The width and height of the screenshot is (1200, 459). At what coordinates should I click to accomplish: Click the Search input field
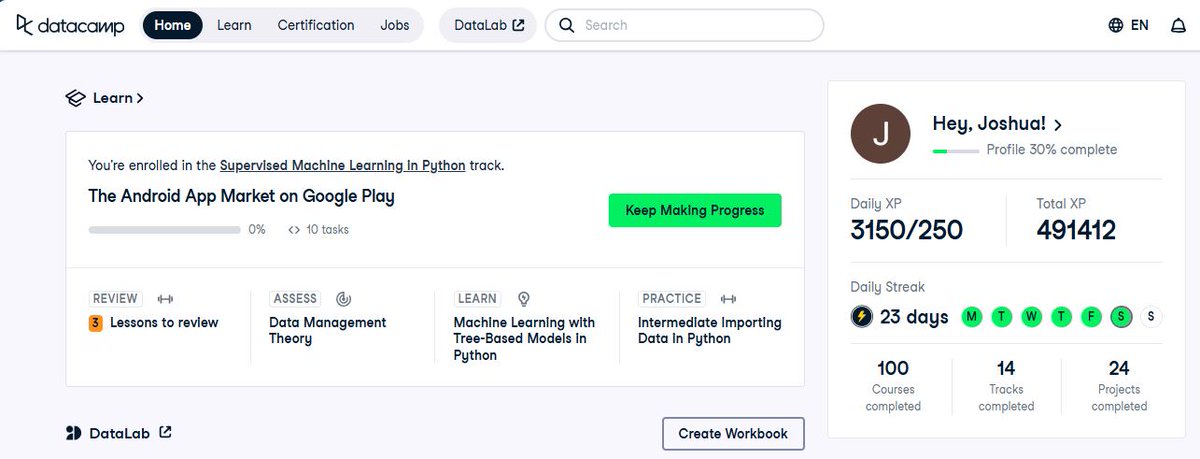coord(684,25)
